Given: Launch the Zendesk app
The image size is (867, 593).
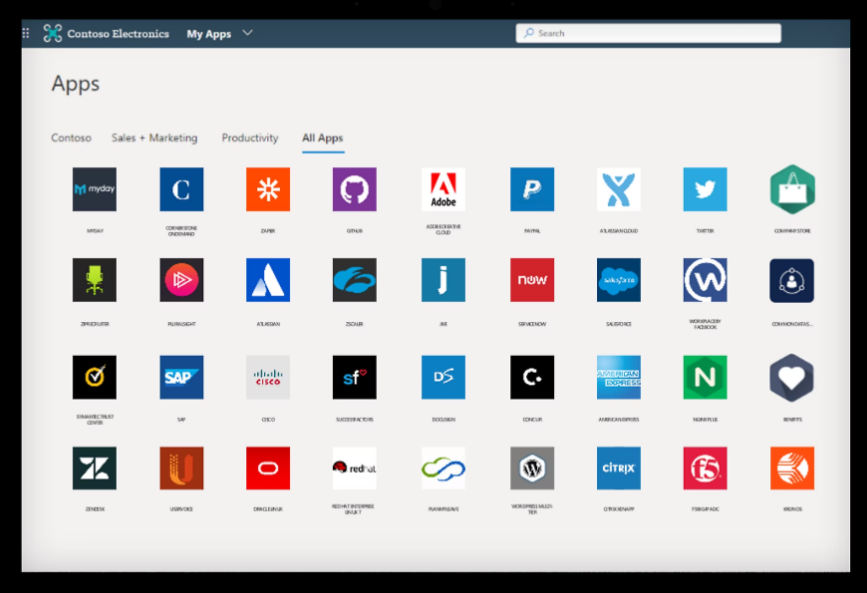Looking at the screenshot, I should [x=94, y=468].
